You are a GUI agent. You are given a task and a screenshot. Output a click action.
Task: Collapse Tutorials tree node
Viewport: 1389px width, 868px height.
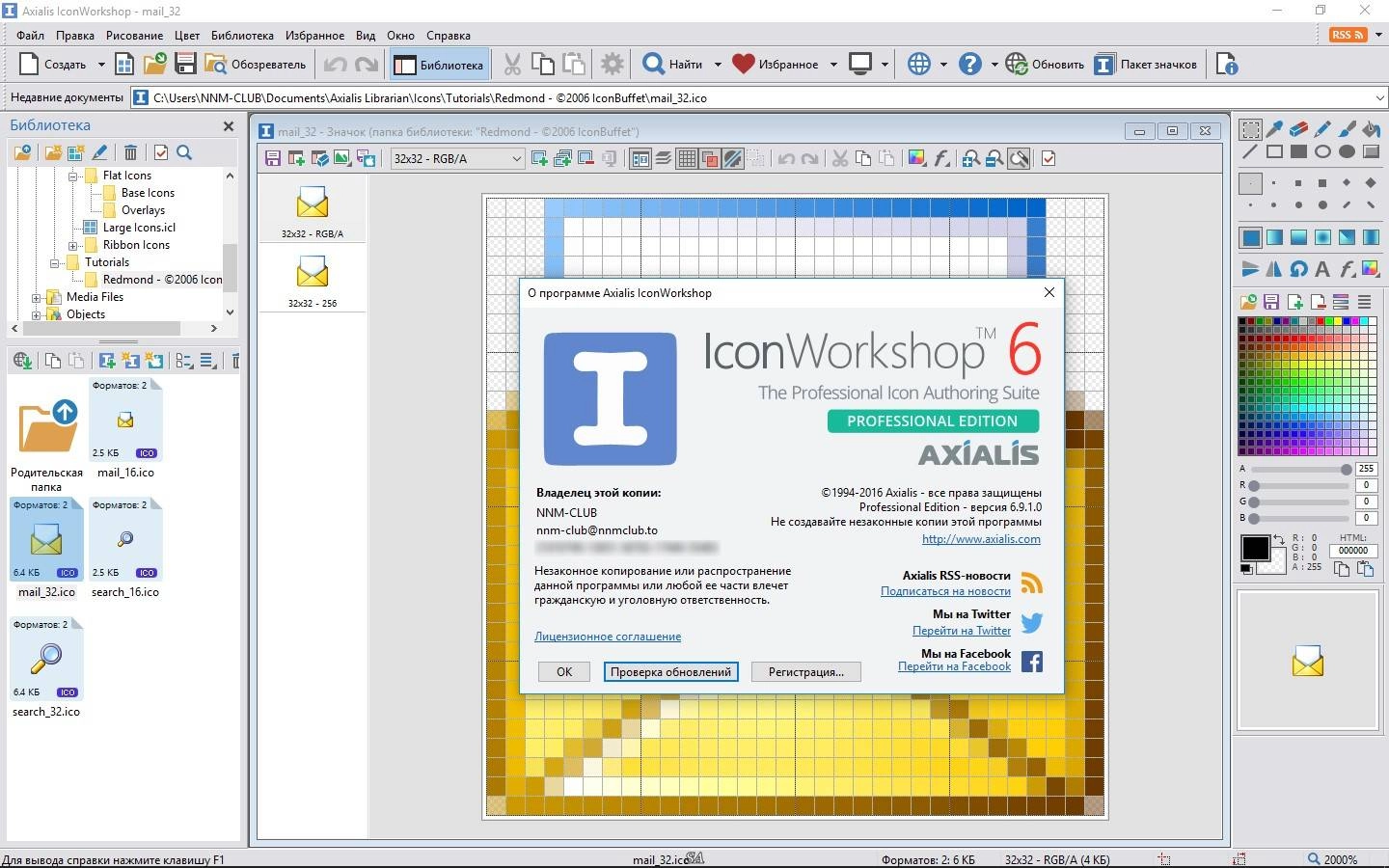pos(55,263)
